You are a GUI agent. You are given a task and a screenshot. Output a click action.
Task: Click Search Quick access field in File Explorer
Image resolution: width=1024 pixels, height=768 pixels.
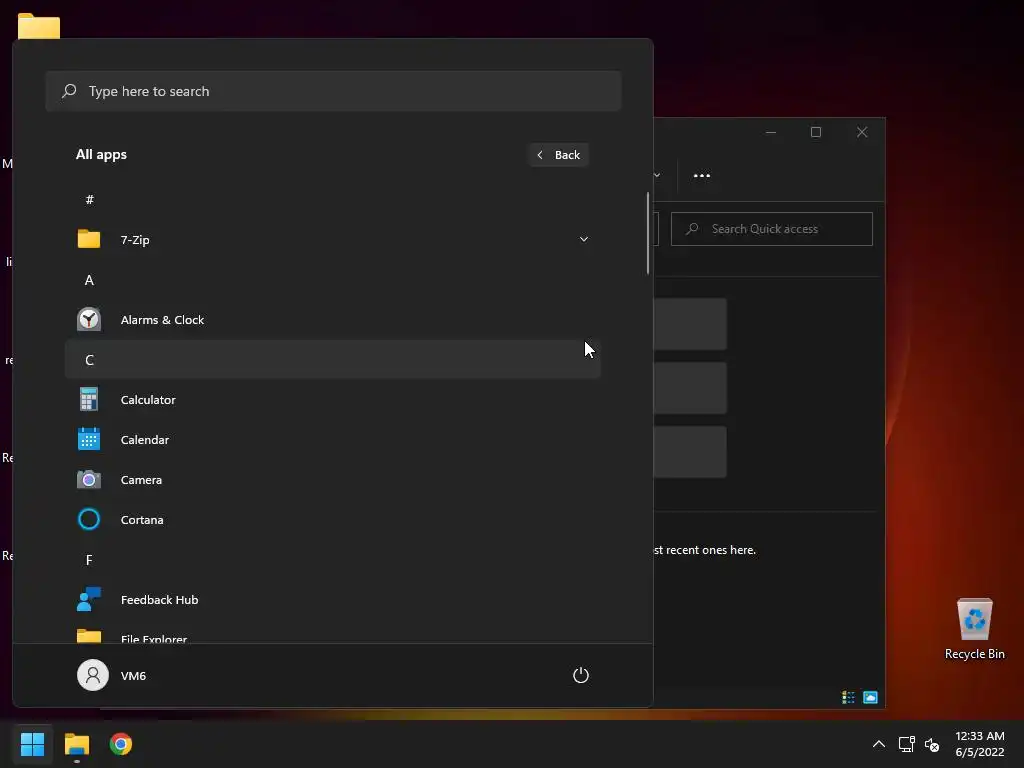pyautogui.click(x=771, y=229)
